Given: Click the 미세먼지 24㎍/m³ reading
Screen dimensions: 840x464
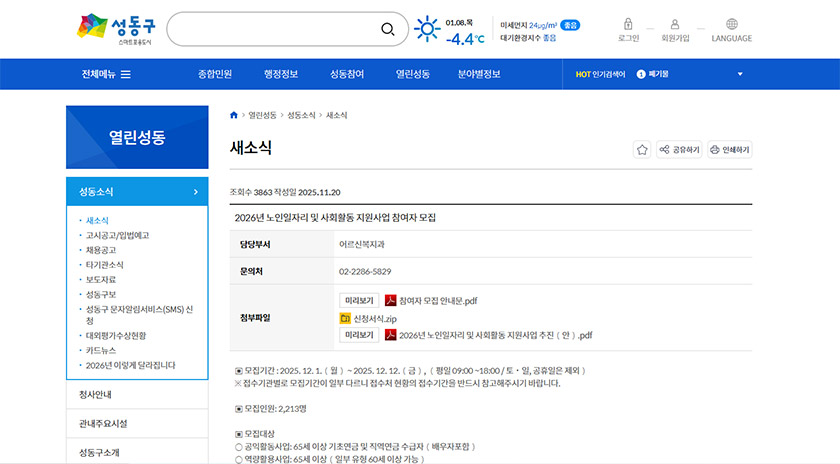Looking at the screenshot, I should 528,25.
